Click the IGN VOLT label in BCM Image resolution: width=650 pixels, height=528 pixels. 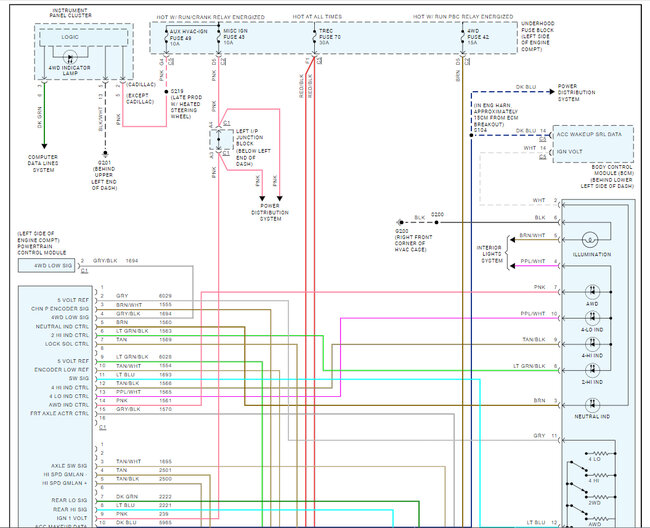(569, 152)
